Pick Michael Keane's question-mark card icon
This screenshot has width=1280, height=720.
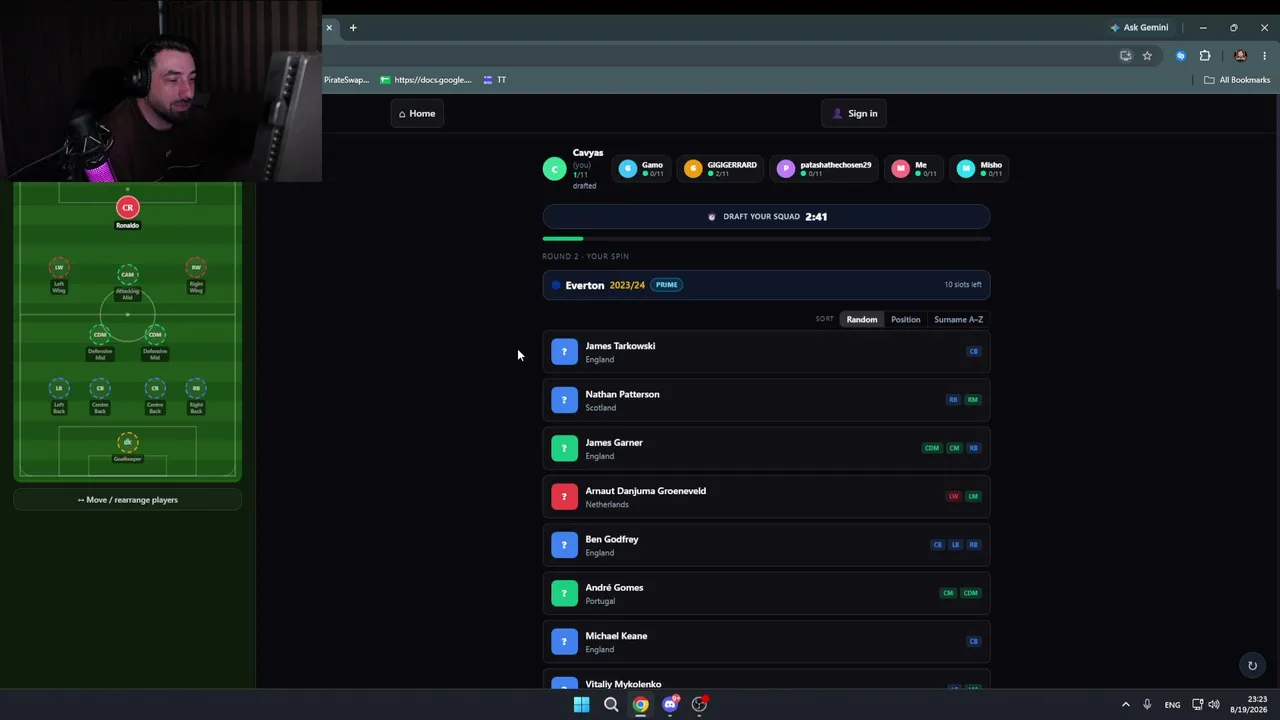coord(564,642)
